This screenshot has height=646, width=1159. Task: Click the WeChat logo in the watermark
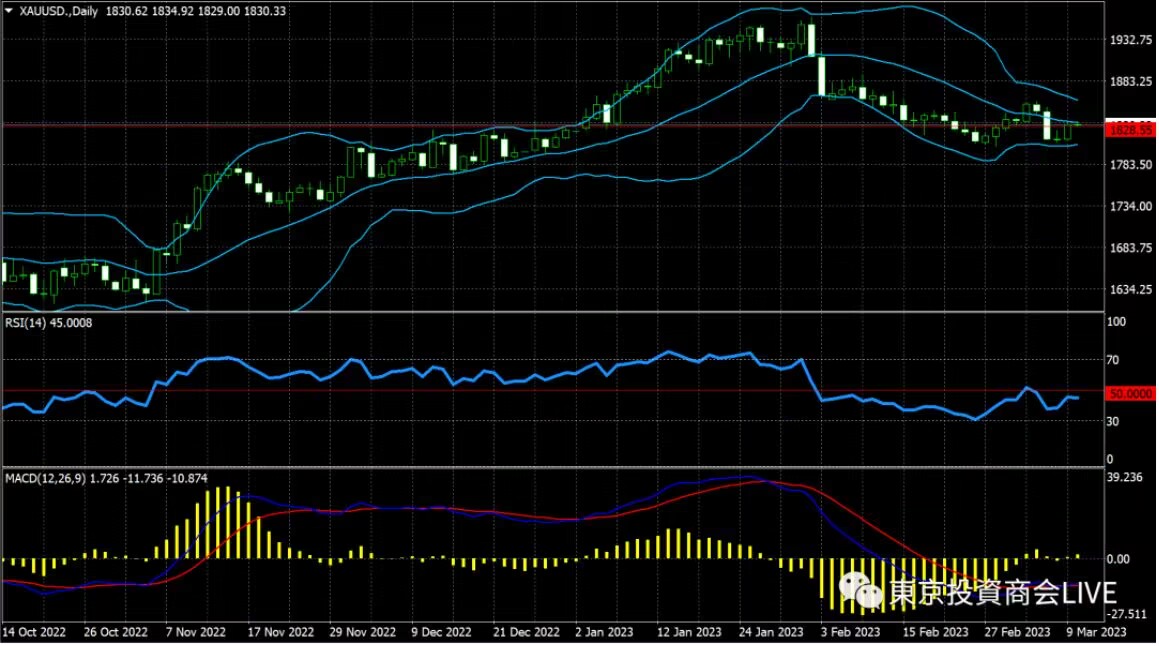click(x=861, y=591)
